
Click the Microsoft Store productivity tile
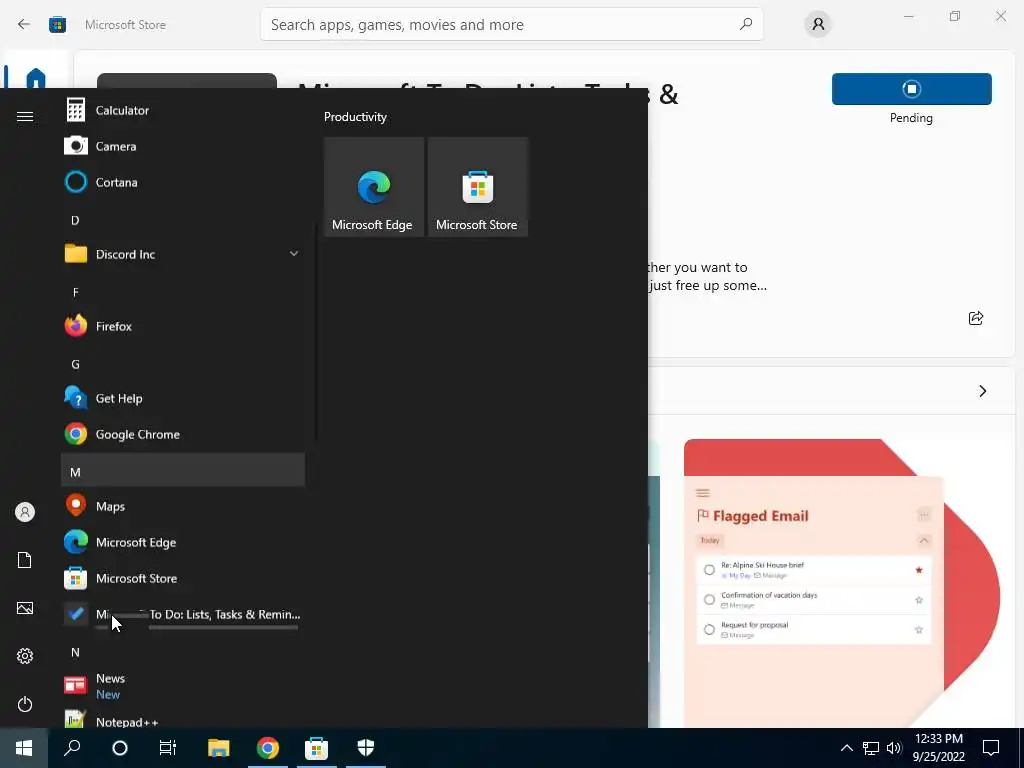[477, 187]
